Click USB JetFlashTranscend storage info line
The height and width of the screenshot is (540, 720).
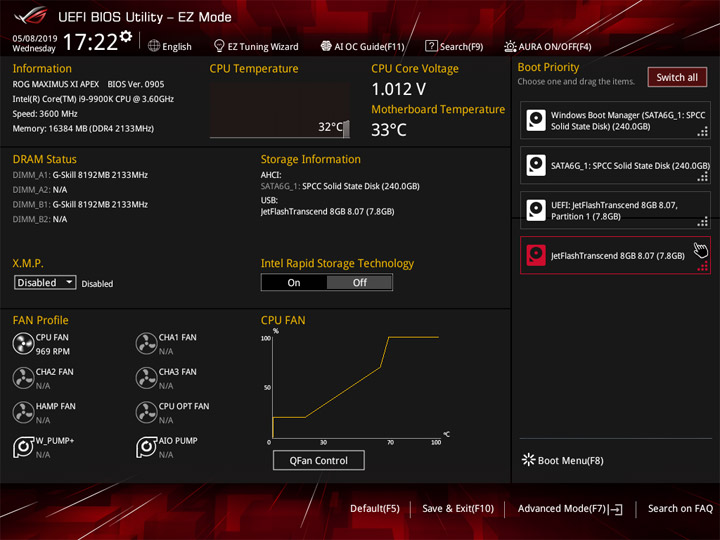pos(327,212)
